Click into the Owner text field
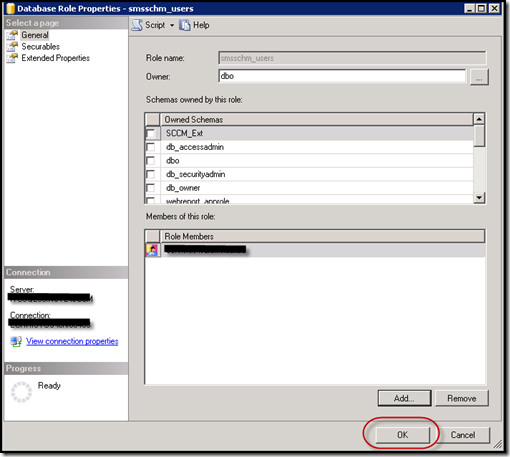This screenshot has width=510, height=457. pyautogui.click(x=342, y=76)
